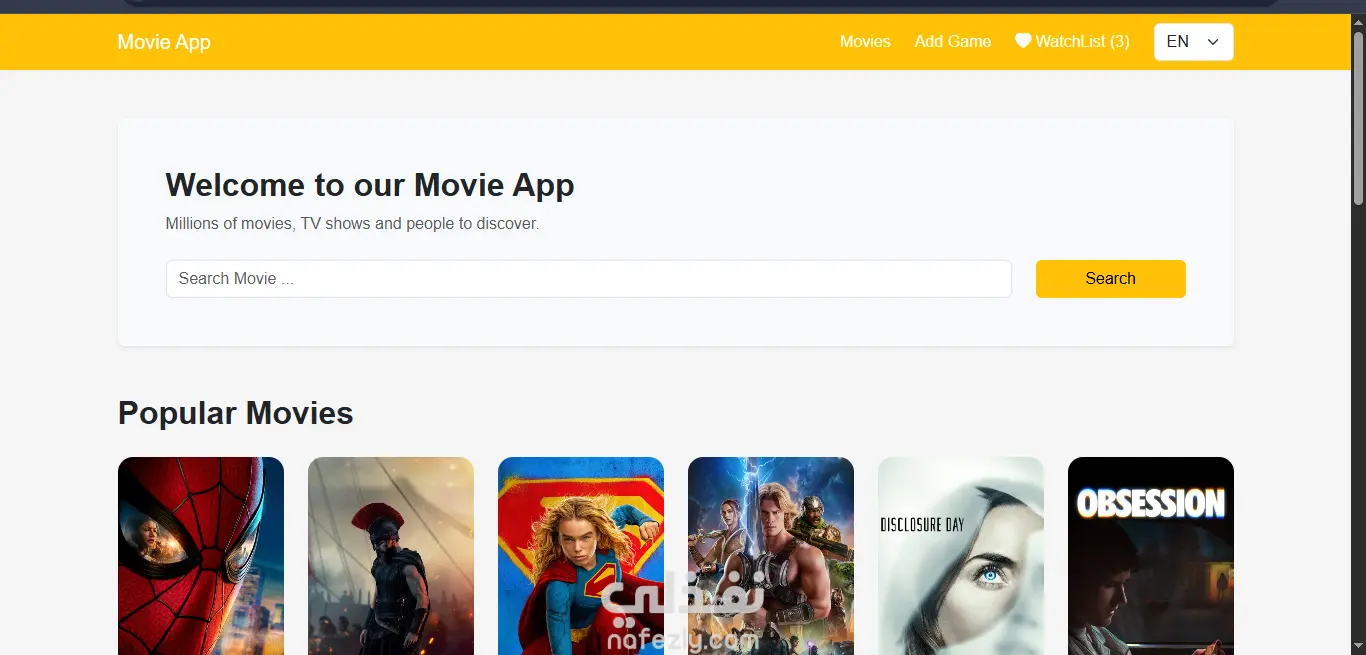Focus the Search Movie input field
The height and width of the screenshot is (655, 1366).
tap(589, 279)
